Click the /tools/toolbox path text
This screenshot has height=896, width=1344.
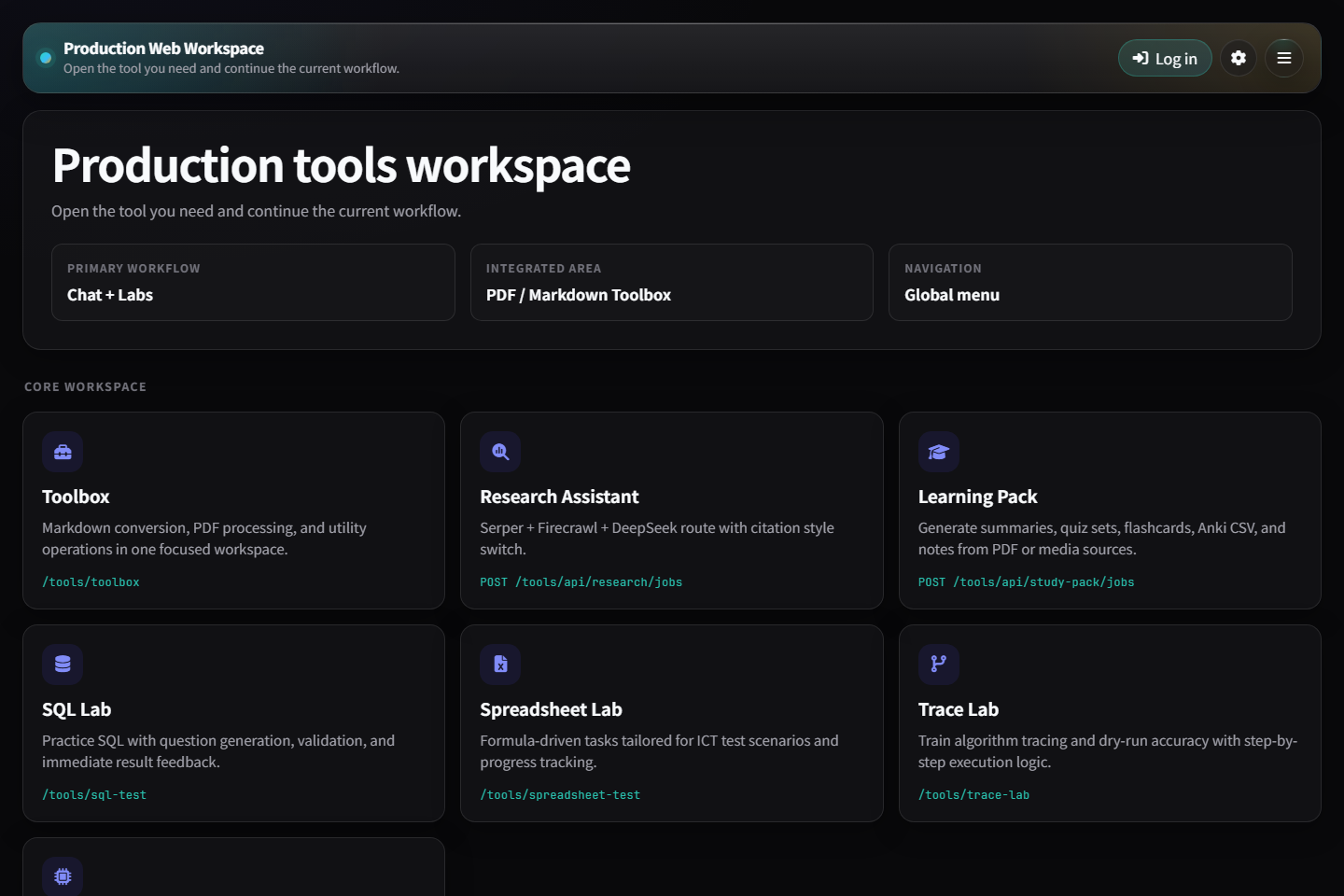[x=91, y=581]
